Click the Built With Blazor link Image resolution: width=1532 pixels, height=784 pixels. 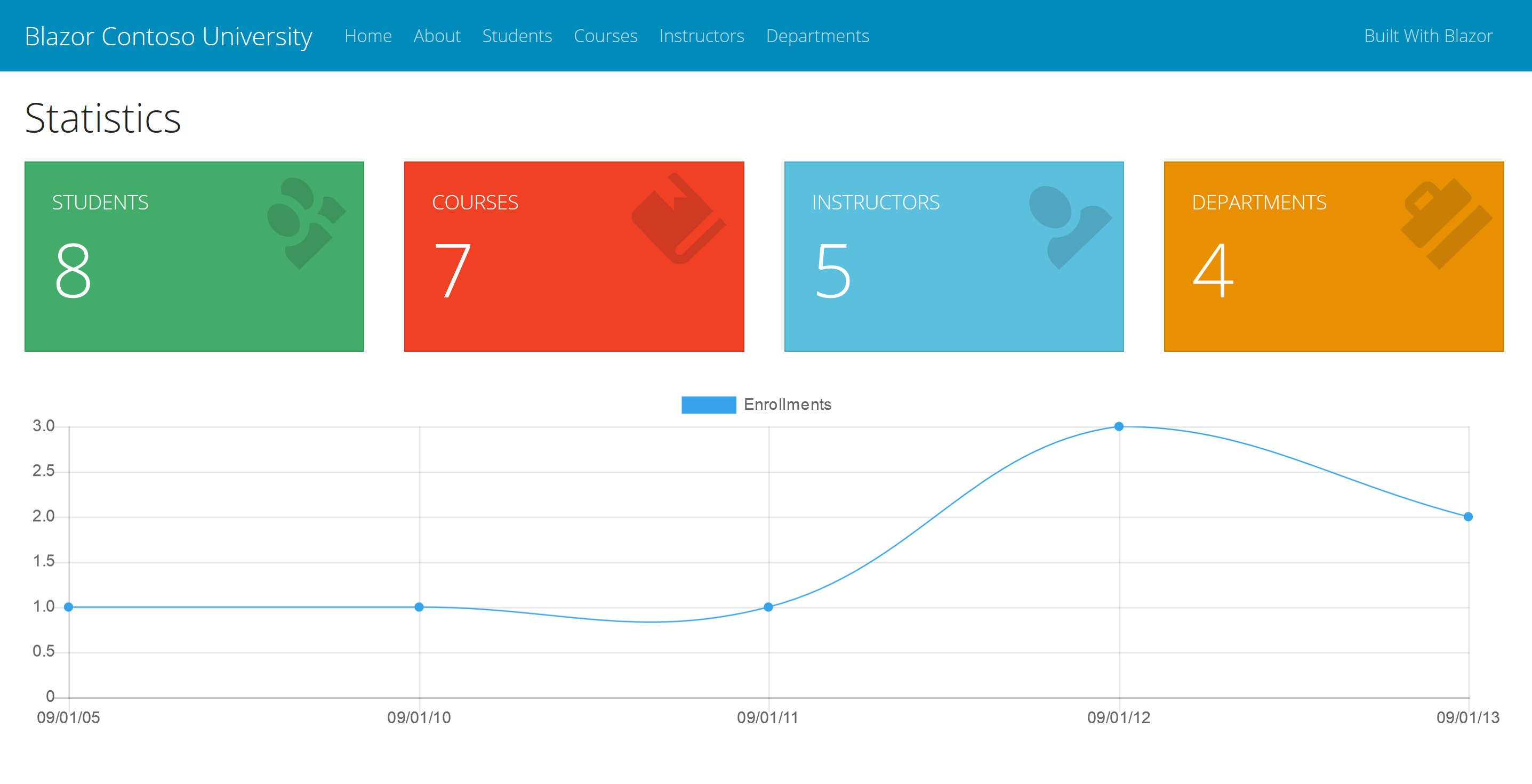pos(1428,36)
